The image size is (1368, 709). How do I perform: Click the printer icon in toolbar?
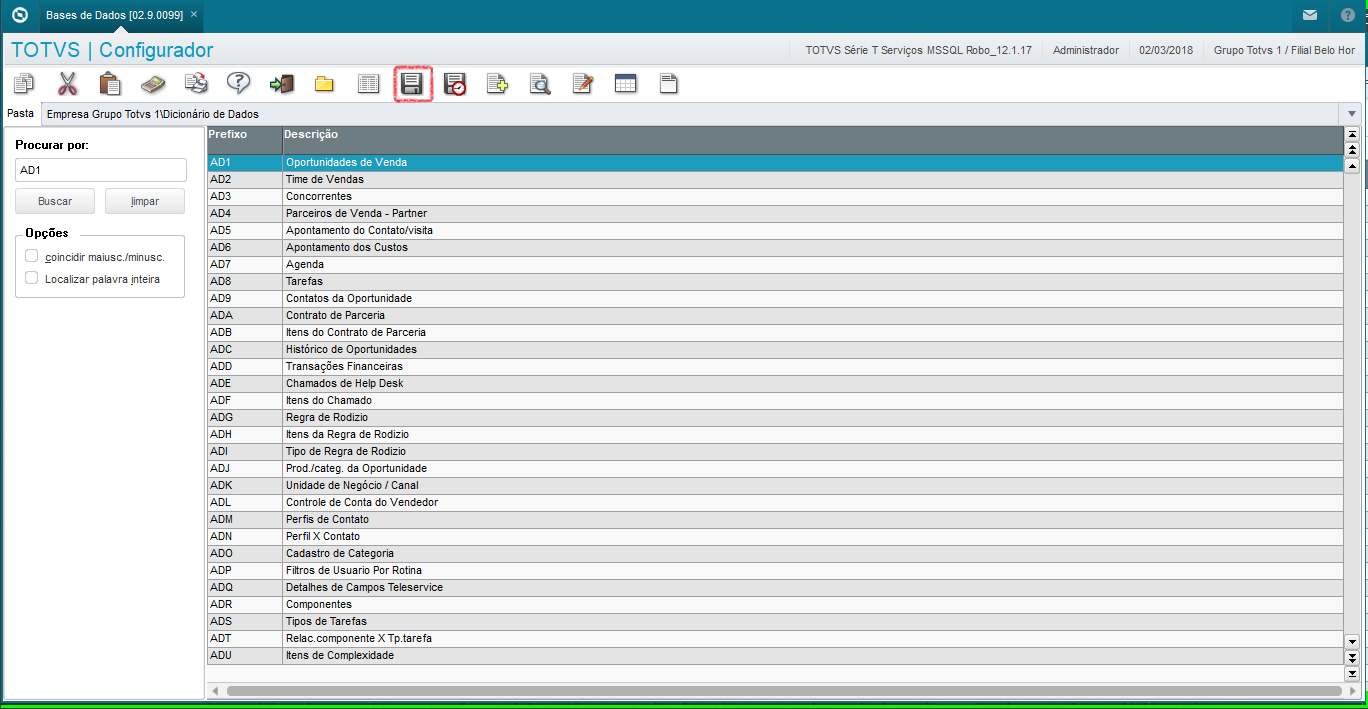pos(196,84)
